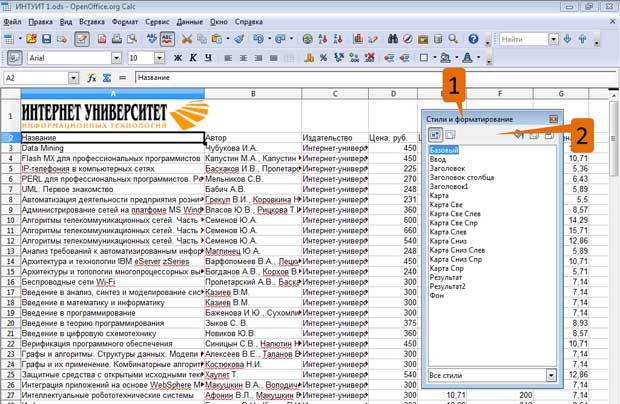
Task: Open Find & Replace binoculars icon
Action: [x=393, y=39]
